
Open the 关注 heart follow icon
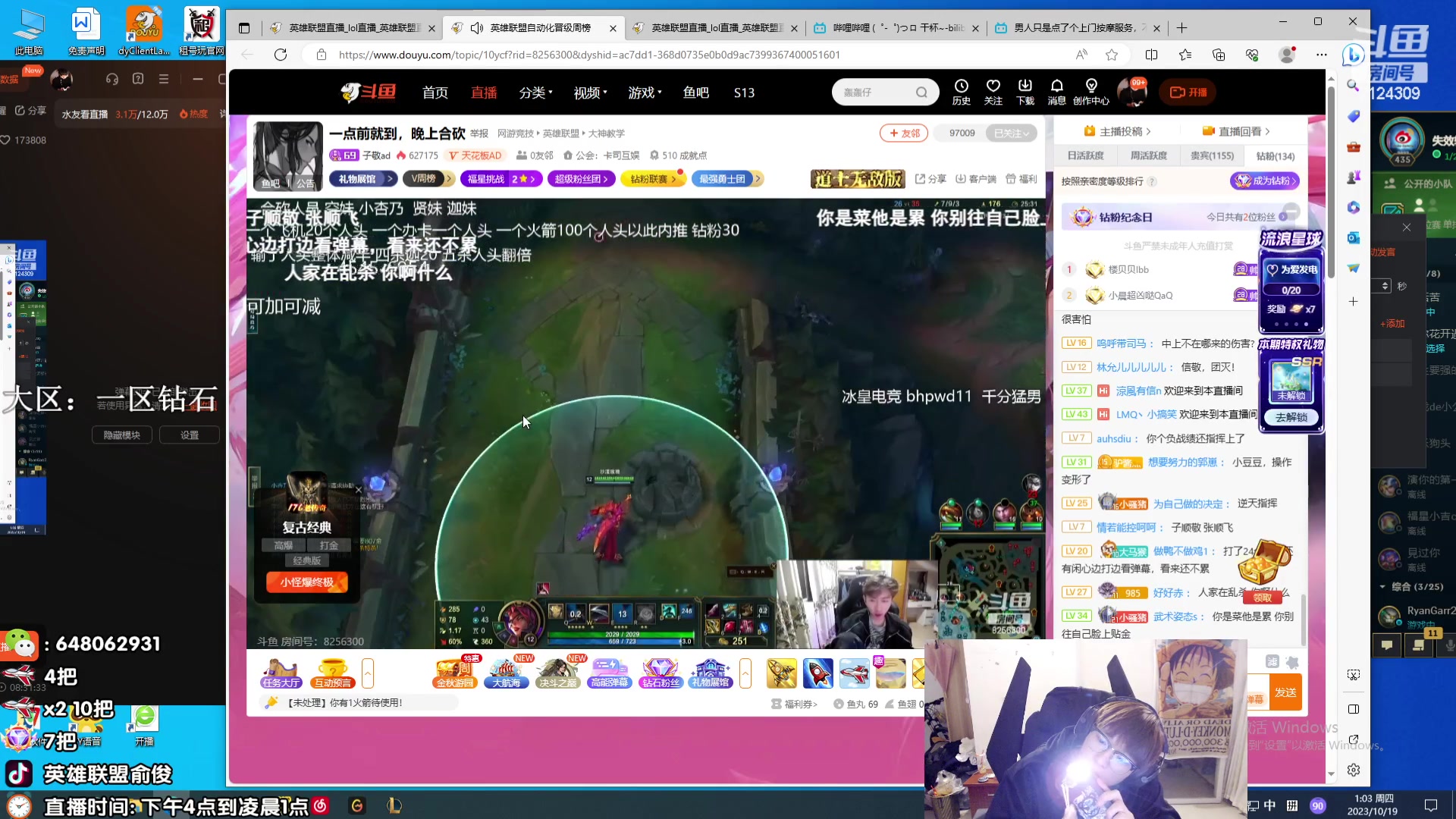(x=993, y=92)
